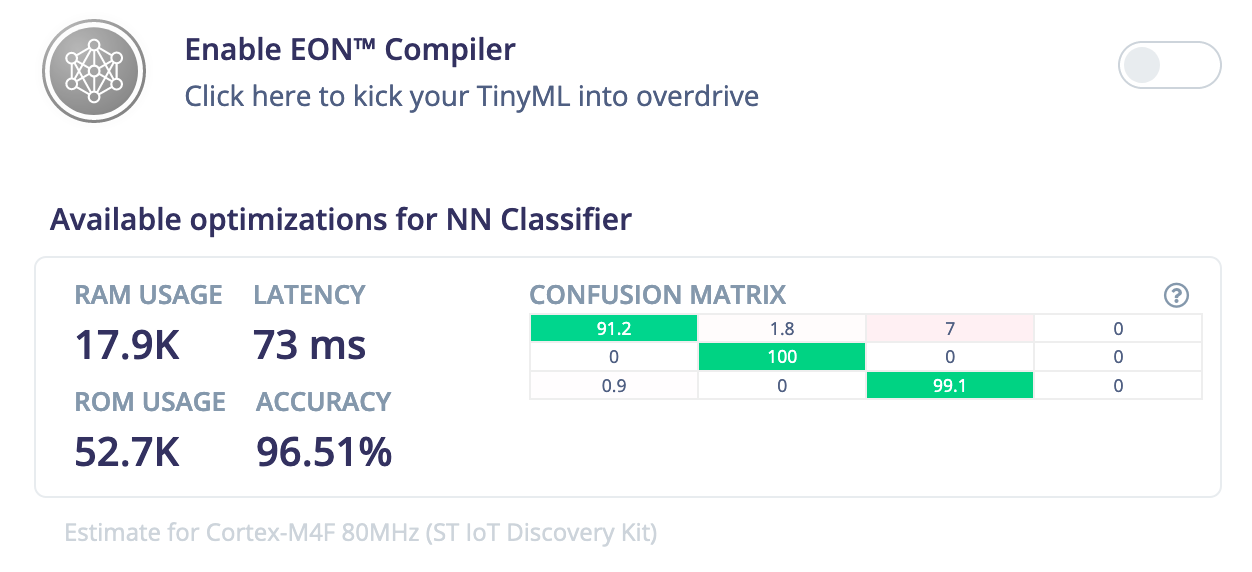Click the accuracy value 96.51%

click(x=324, y=453)
